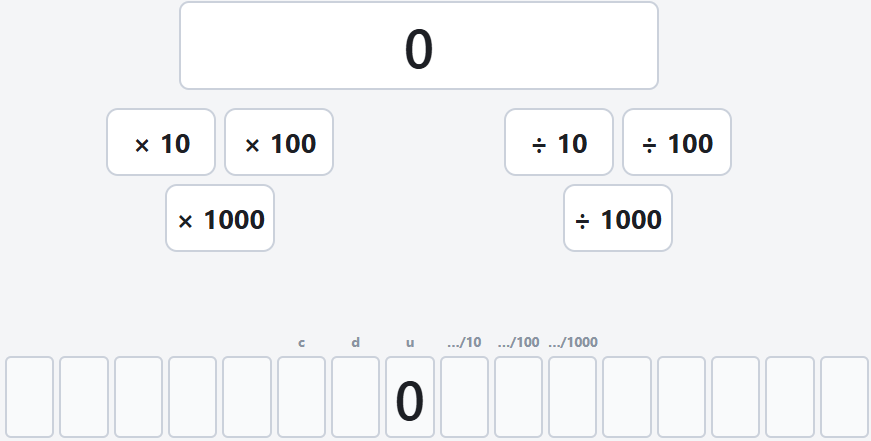Click the tenths cell under .../10
871x441 pixels.
(464, 397)
